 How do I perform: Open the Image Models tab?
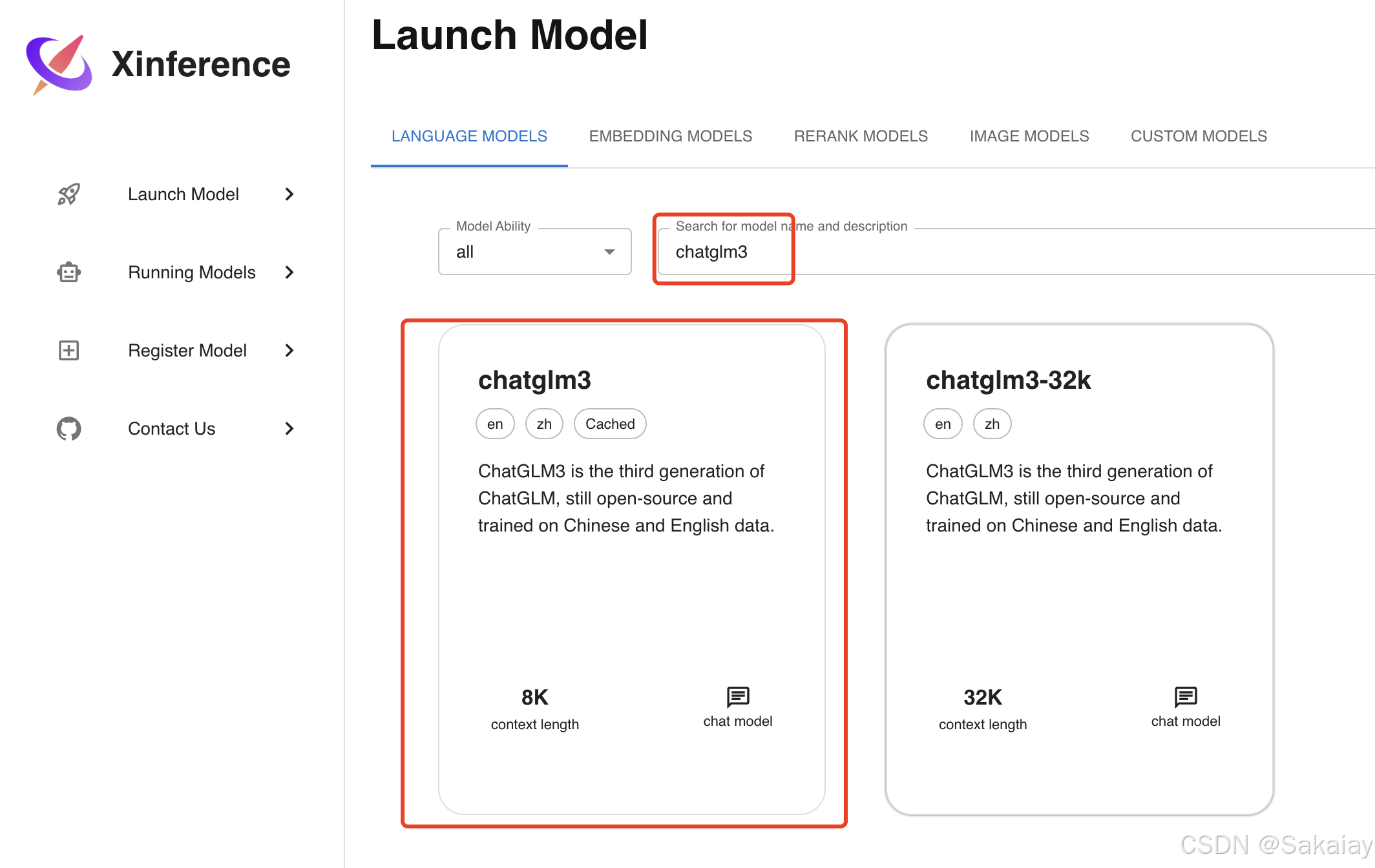coord(1029,136)
